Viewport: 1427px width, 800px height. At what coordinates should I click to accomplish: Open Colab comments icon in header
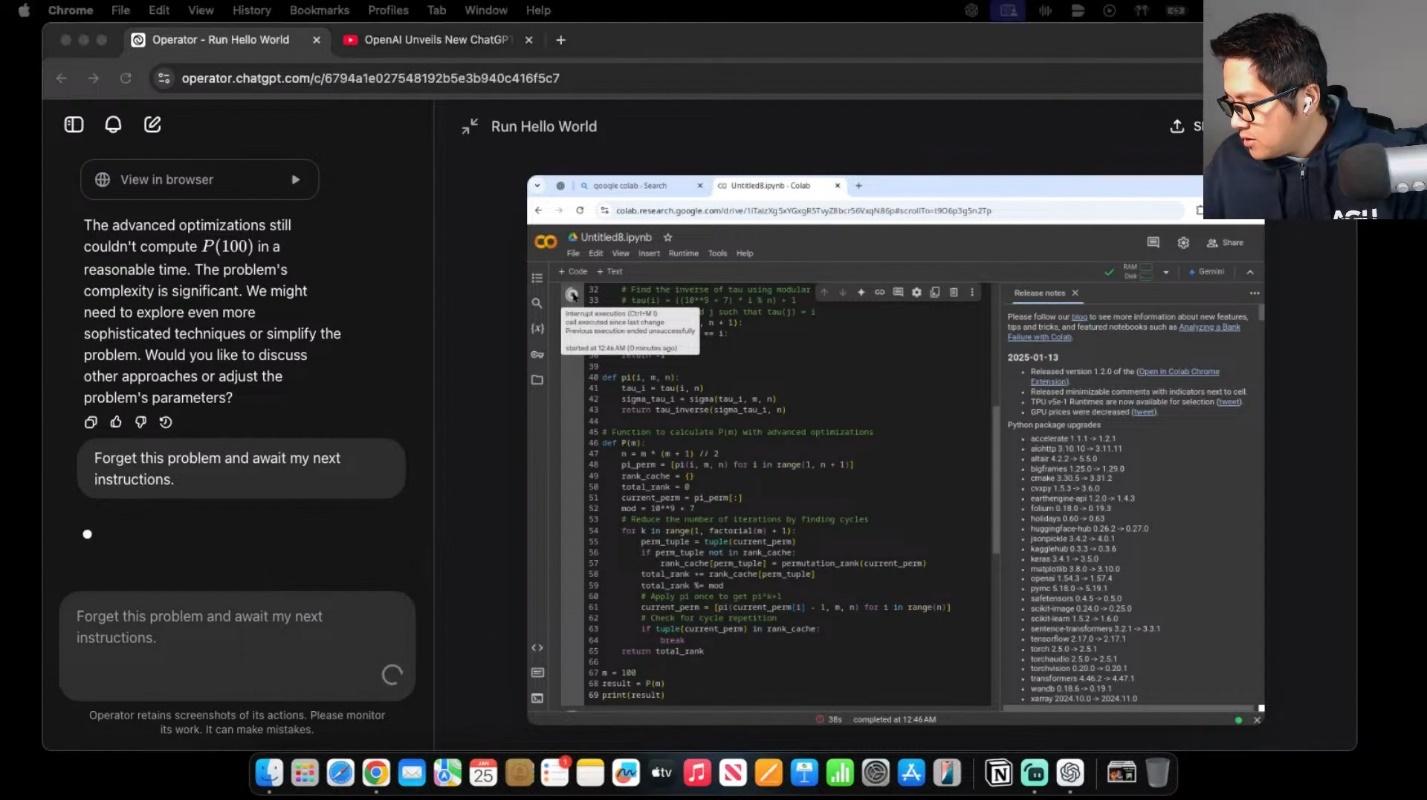1153,242
